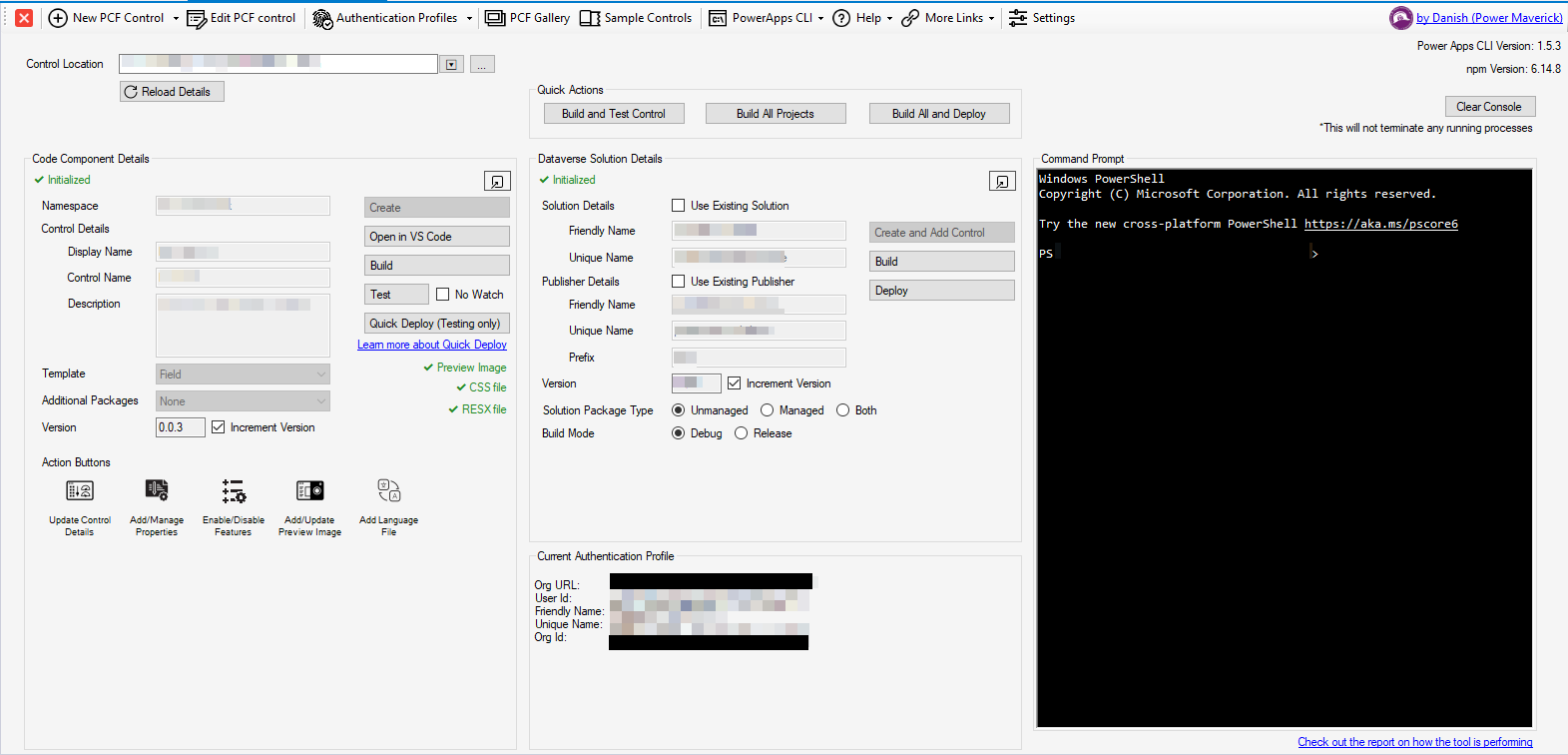Enable the No Watch checkbox
1568x755 pixels.
coord(443,295)
